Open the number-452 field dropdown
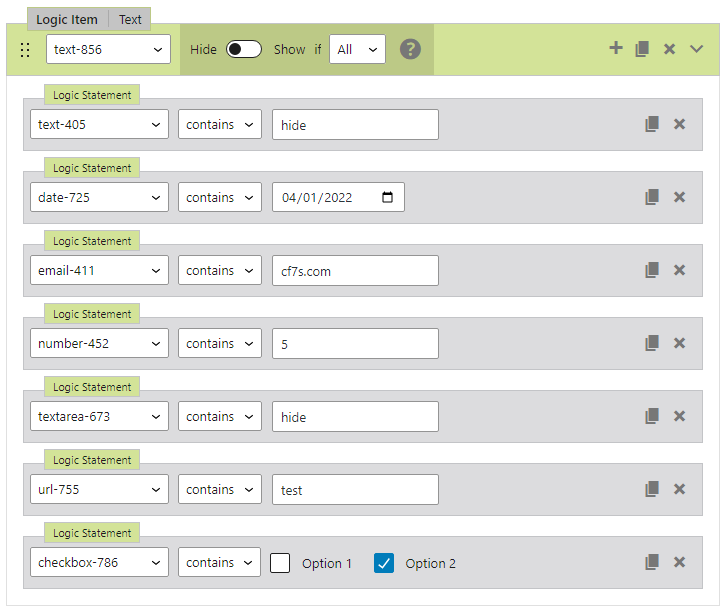The width and height of the screenshot is (724, 613). (x=99, y=343)
